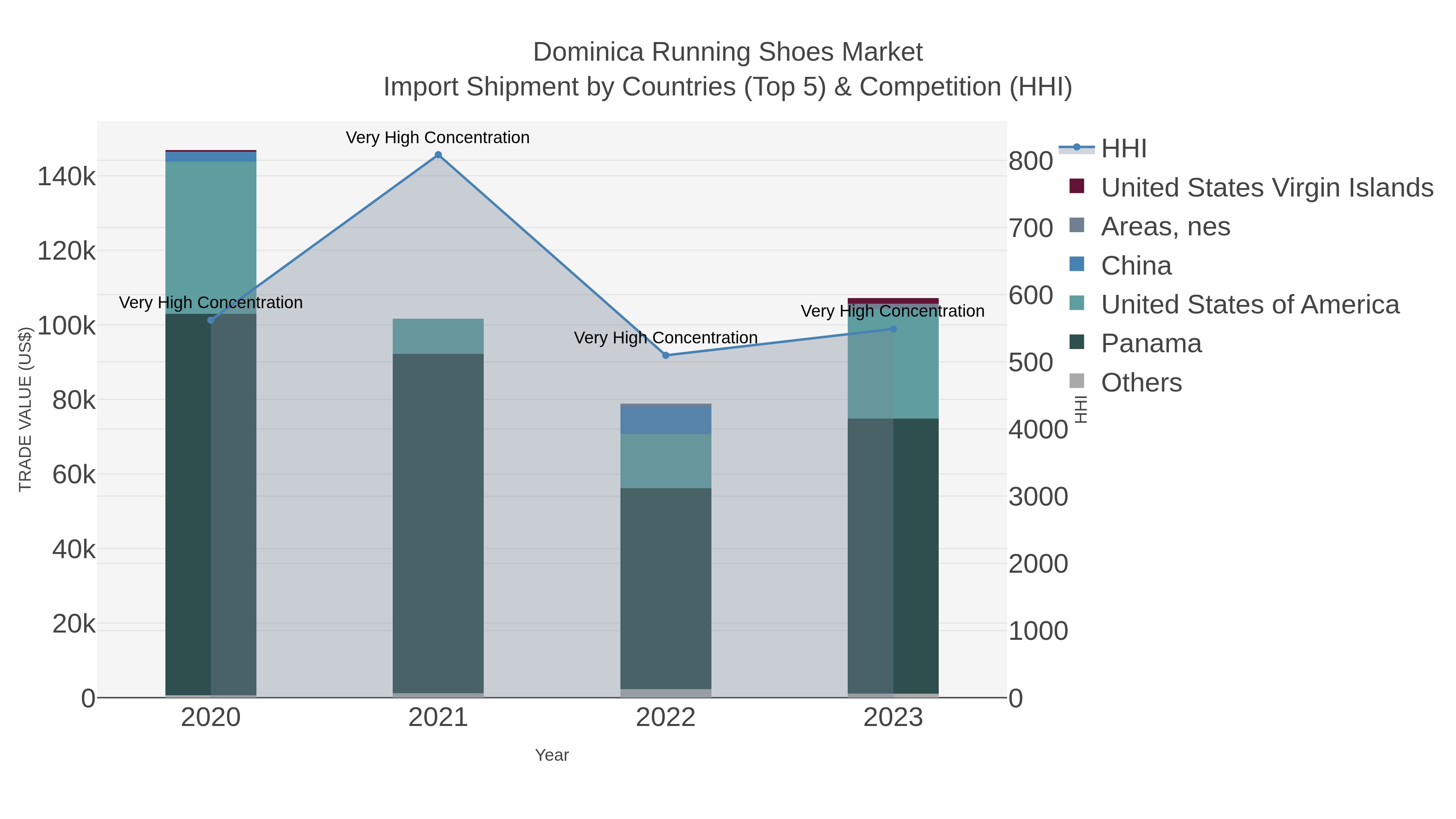Click the 2000 right axis tick

point(1038,564)
